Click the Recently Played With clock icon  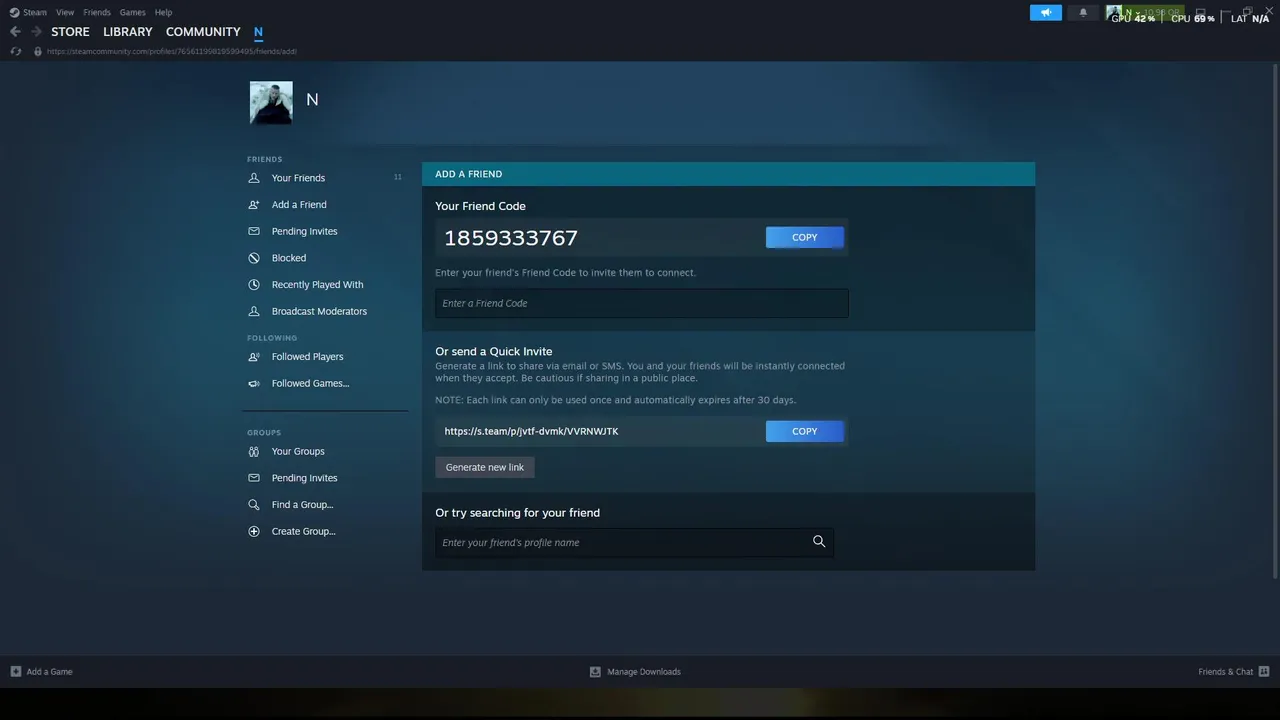[254, 285]
